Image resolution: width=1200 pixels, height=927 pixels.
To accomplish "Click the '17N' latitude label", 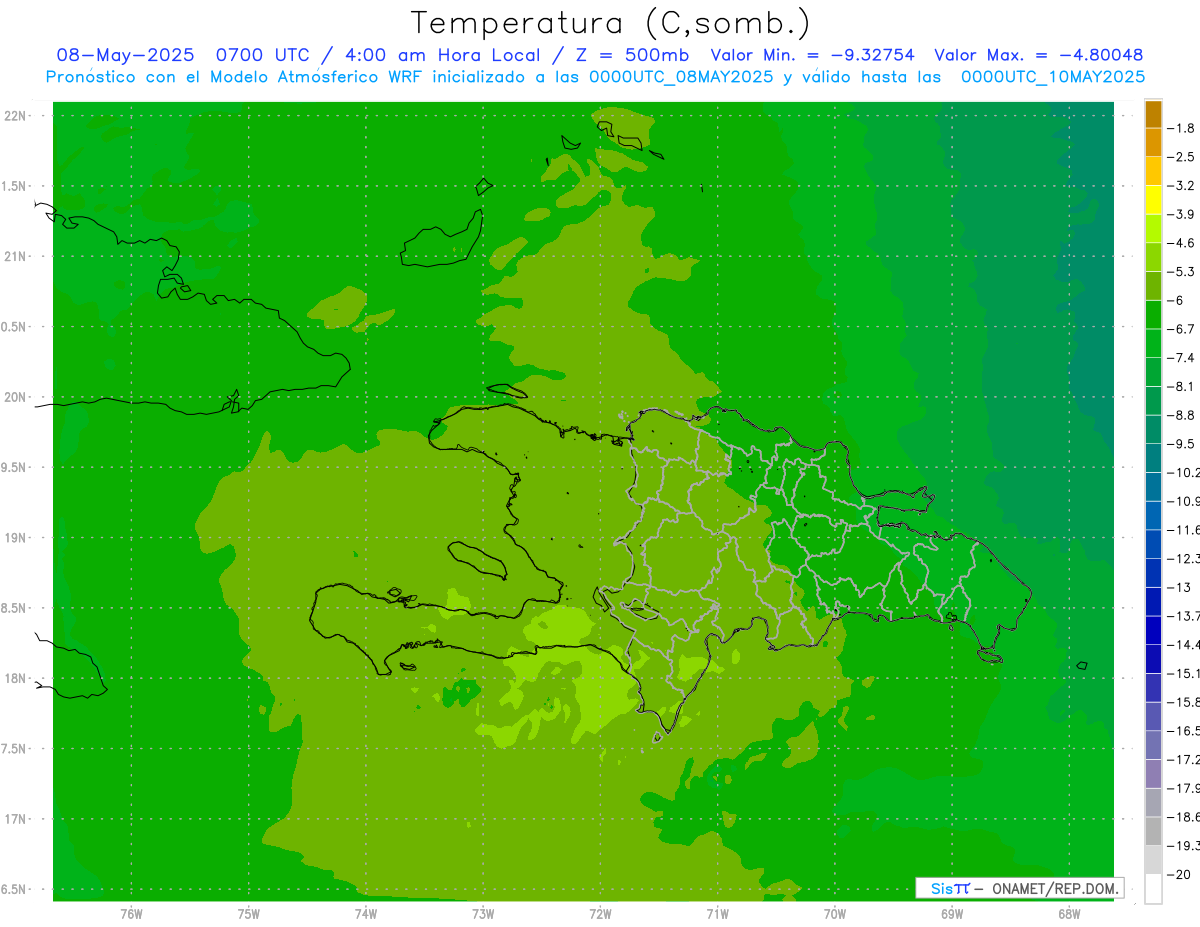I will [15, 819].
